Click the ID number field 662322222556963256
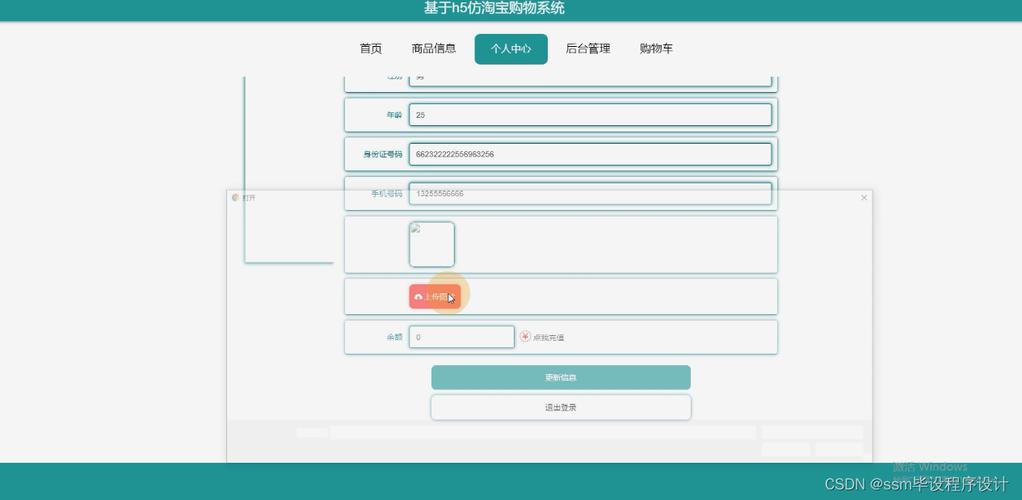The height and width of the screenshot is (500, 1022). pyautogui.click(x=591, y=154)
